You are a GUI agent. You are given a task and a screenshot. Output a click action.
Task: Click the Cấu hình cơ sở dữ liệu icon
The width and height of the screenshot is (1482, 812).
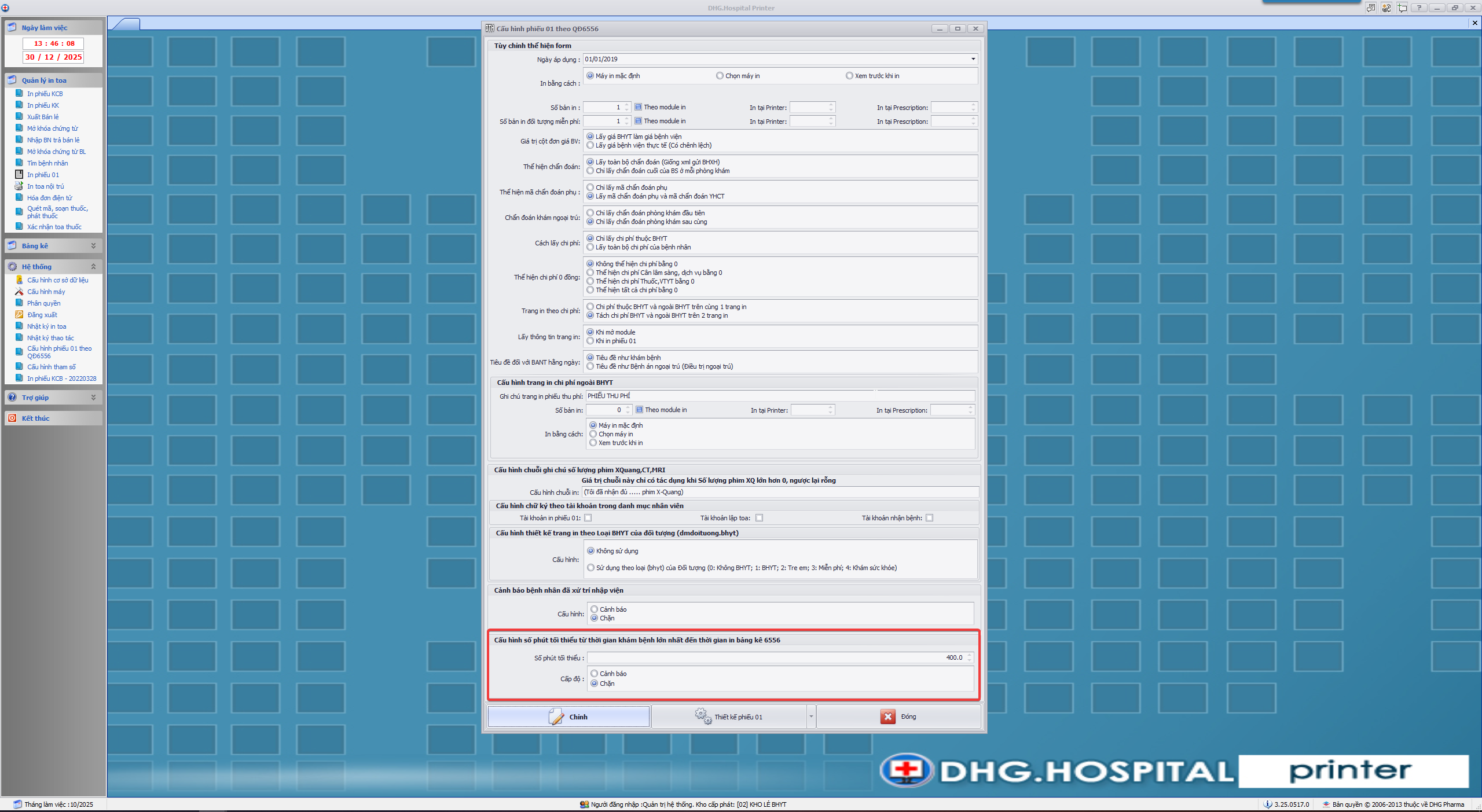[19, 280]
